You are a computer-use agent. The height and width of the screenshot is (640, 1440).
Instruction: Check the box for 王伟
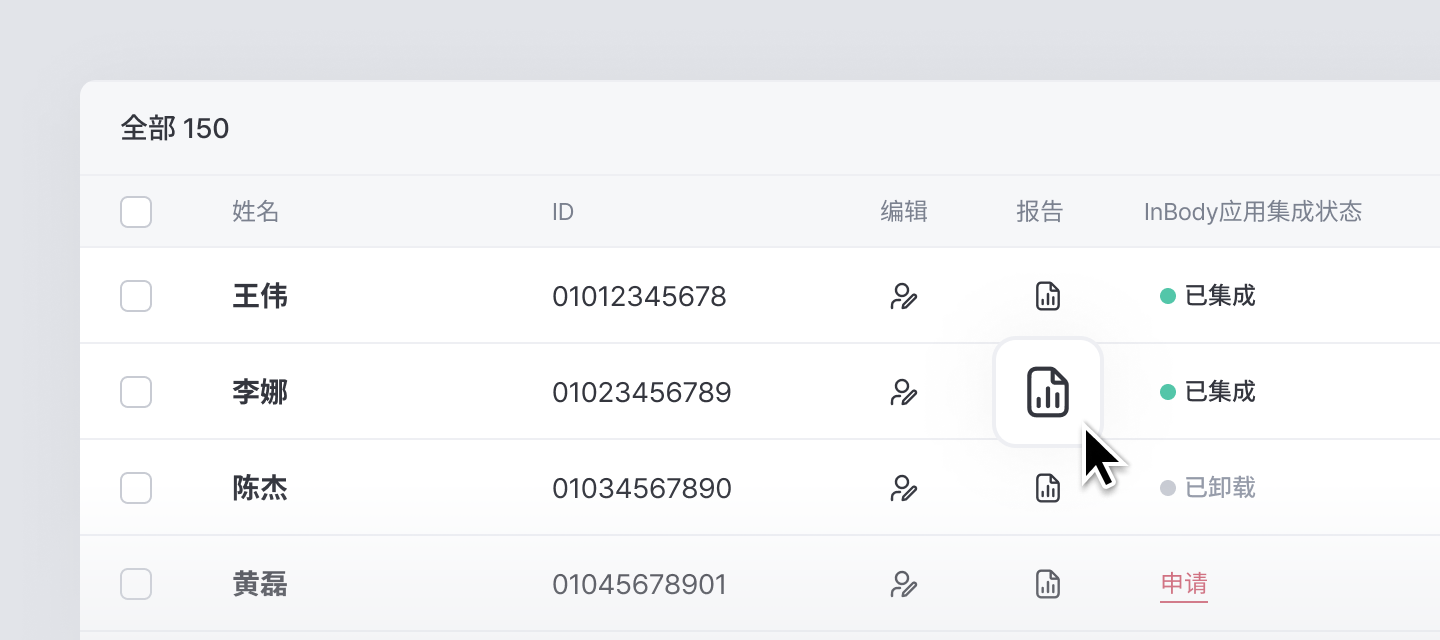click(136, 296)
